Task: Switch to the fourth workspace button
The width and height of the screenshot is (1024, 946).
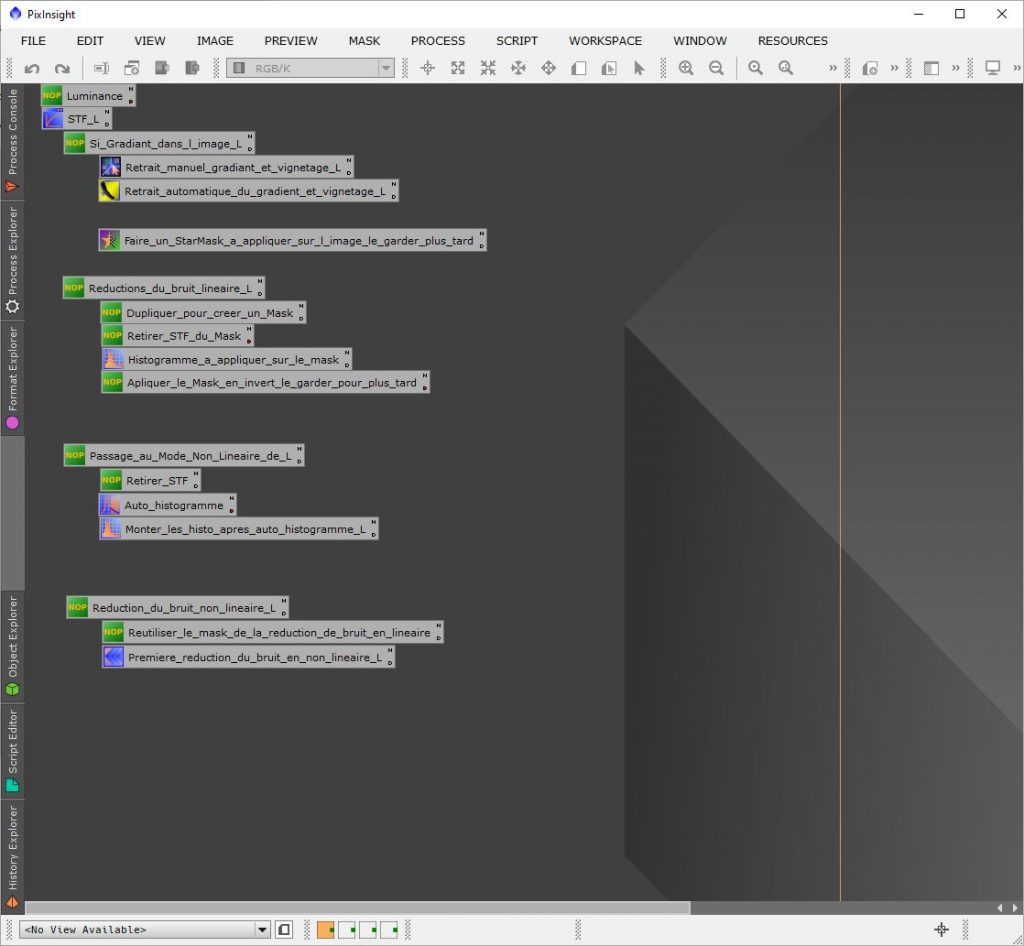Action: pyautogui.click(x=389, y=929)
